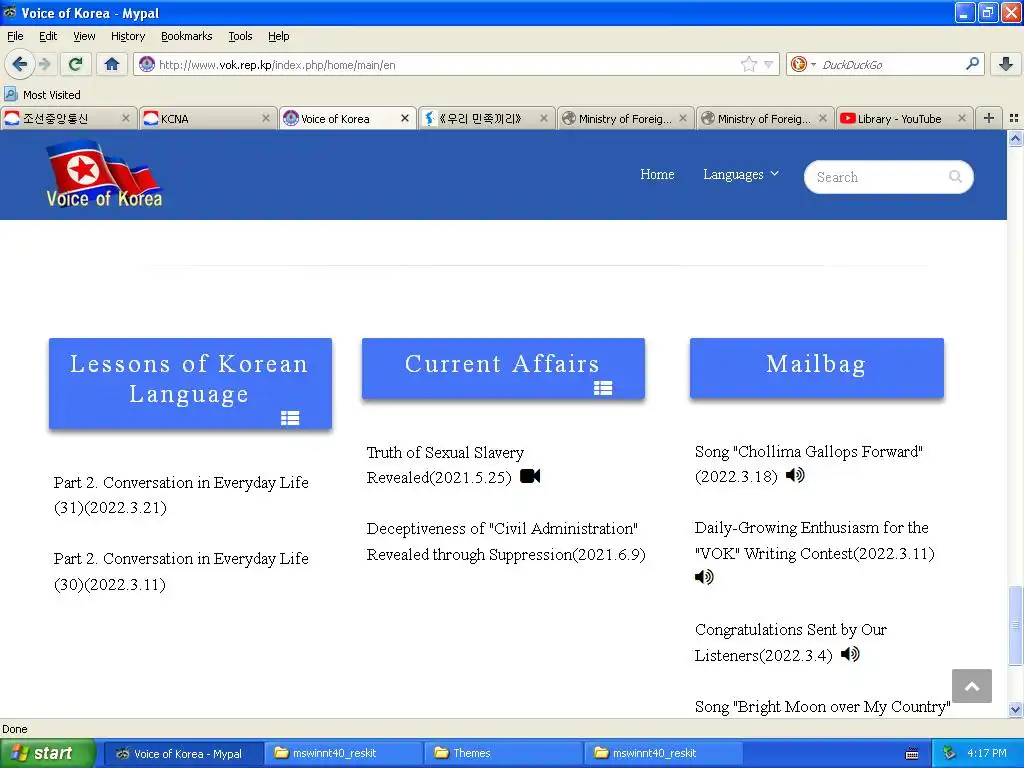Open the View menu
The image size is (1024, 768).
click(x=84, y=36)
